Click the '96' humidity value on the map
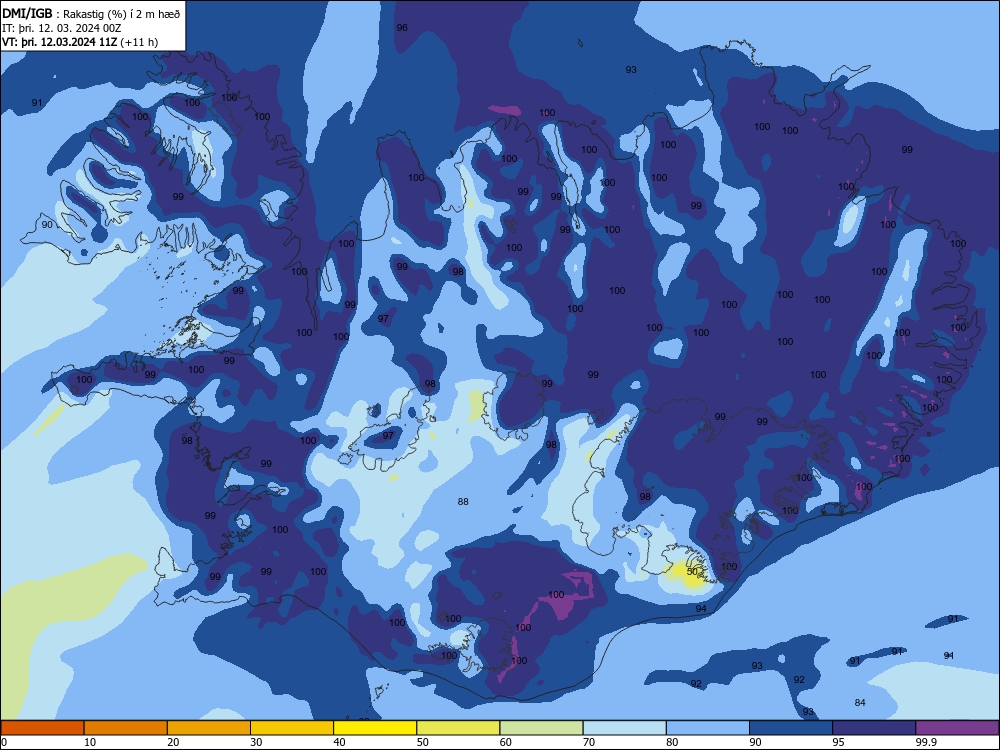The width and height of the screenshot is (1000, 750). (x=402, y=27)
